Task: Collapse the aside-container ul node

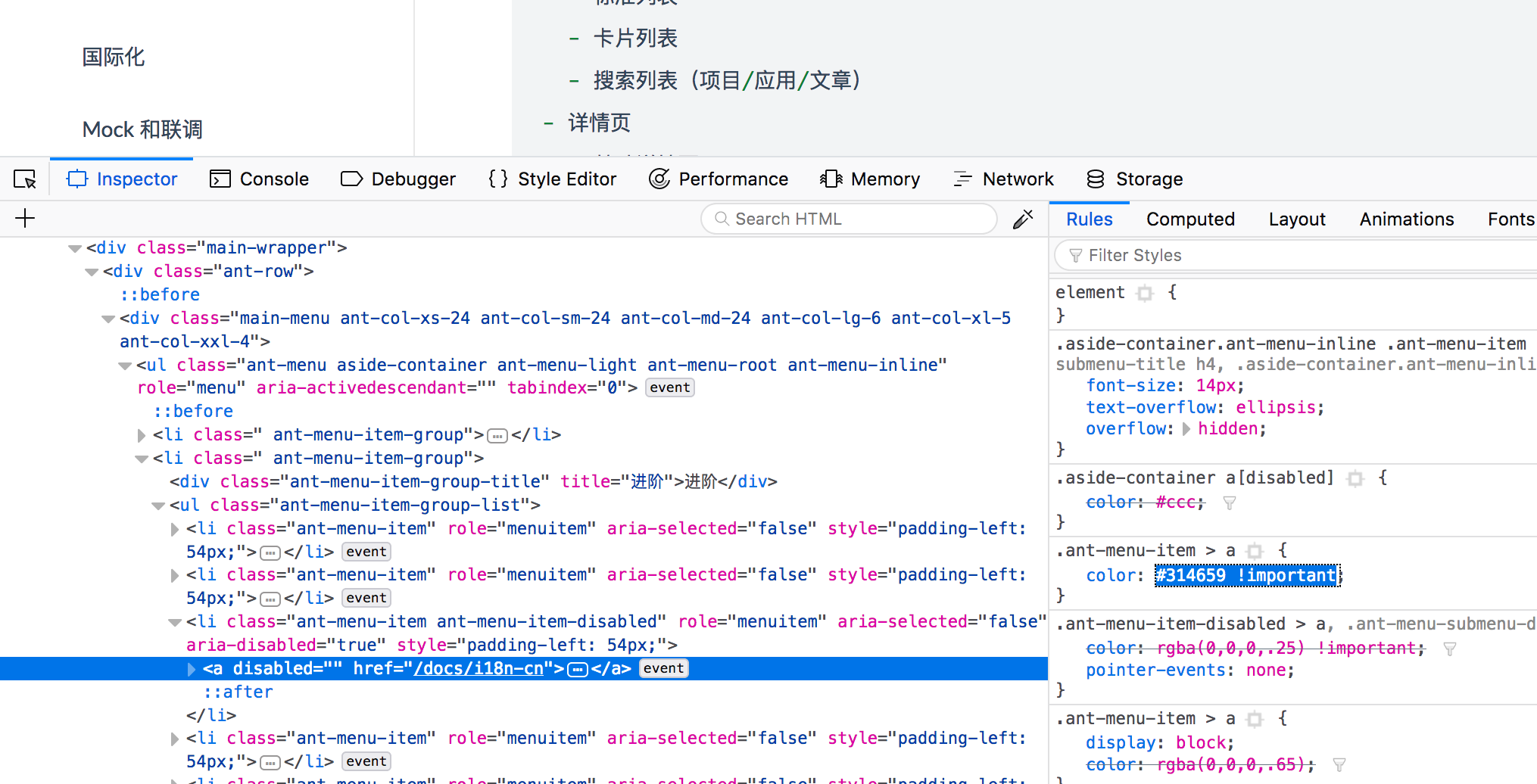Action: point(125,366)
